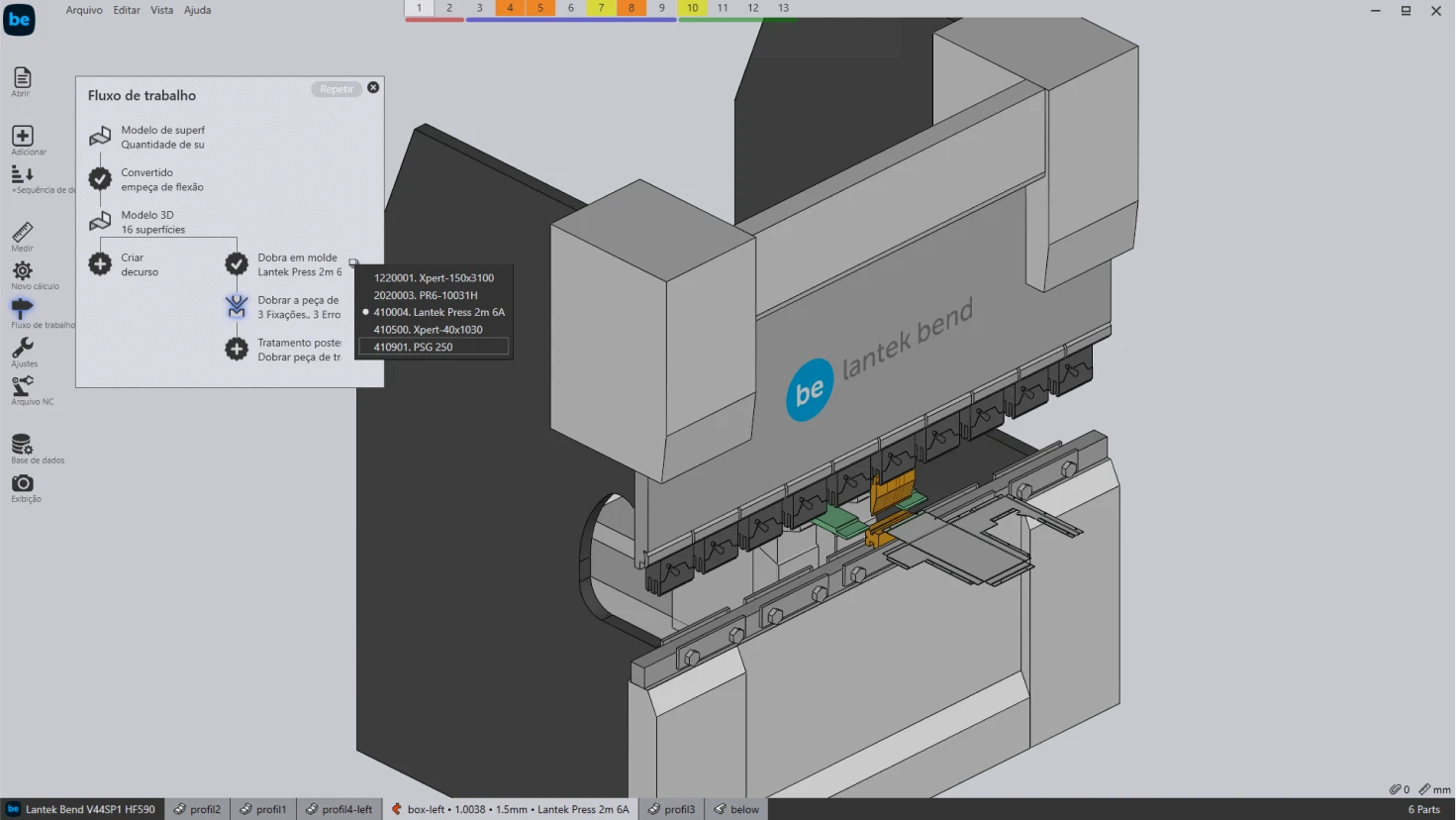The image size is (1456, 820).
Task: Open Arquivo NC robot arm icon
Action: click(x=22, y=385)
